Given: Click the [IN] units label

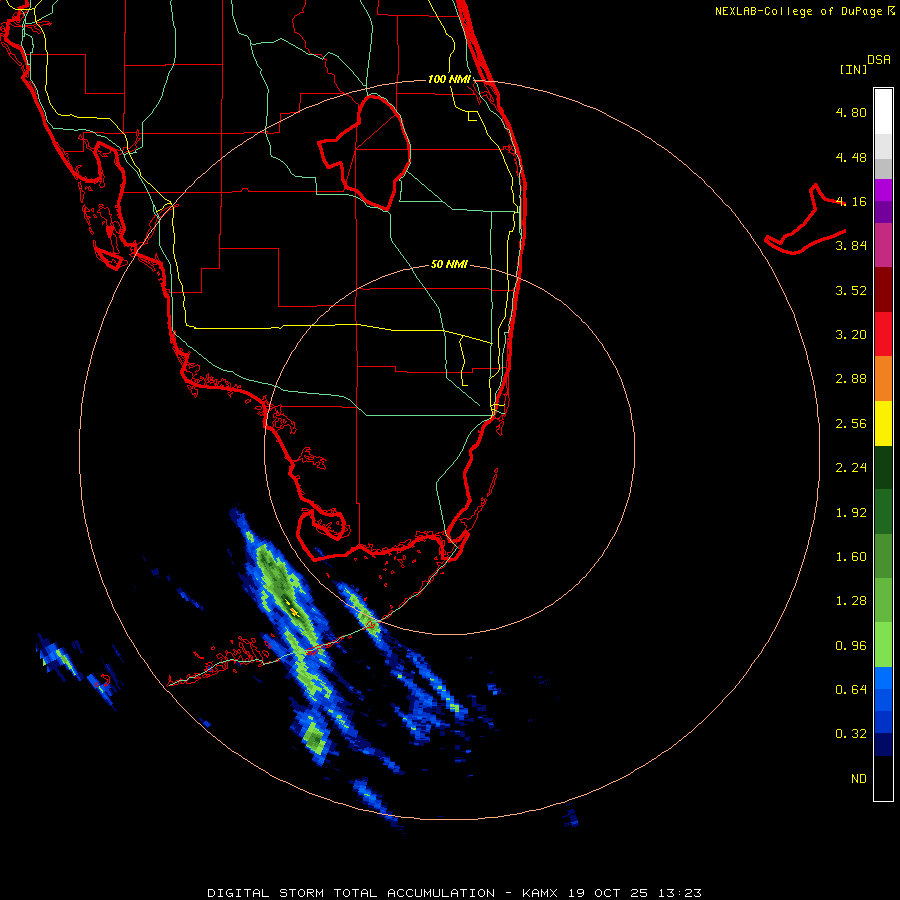Looking at the screenshot, I should tap(853, 69).
